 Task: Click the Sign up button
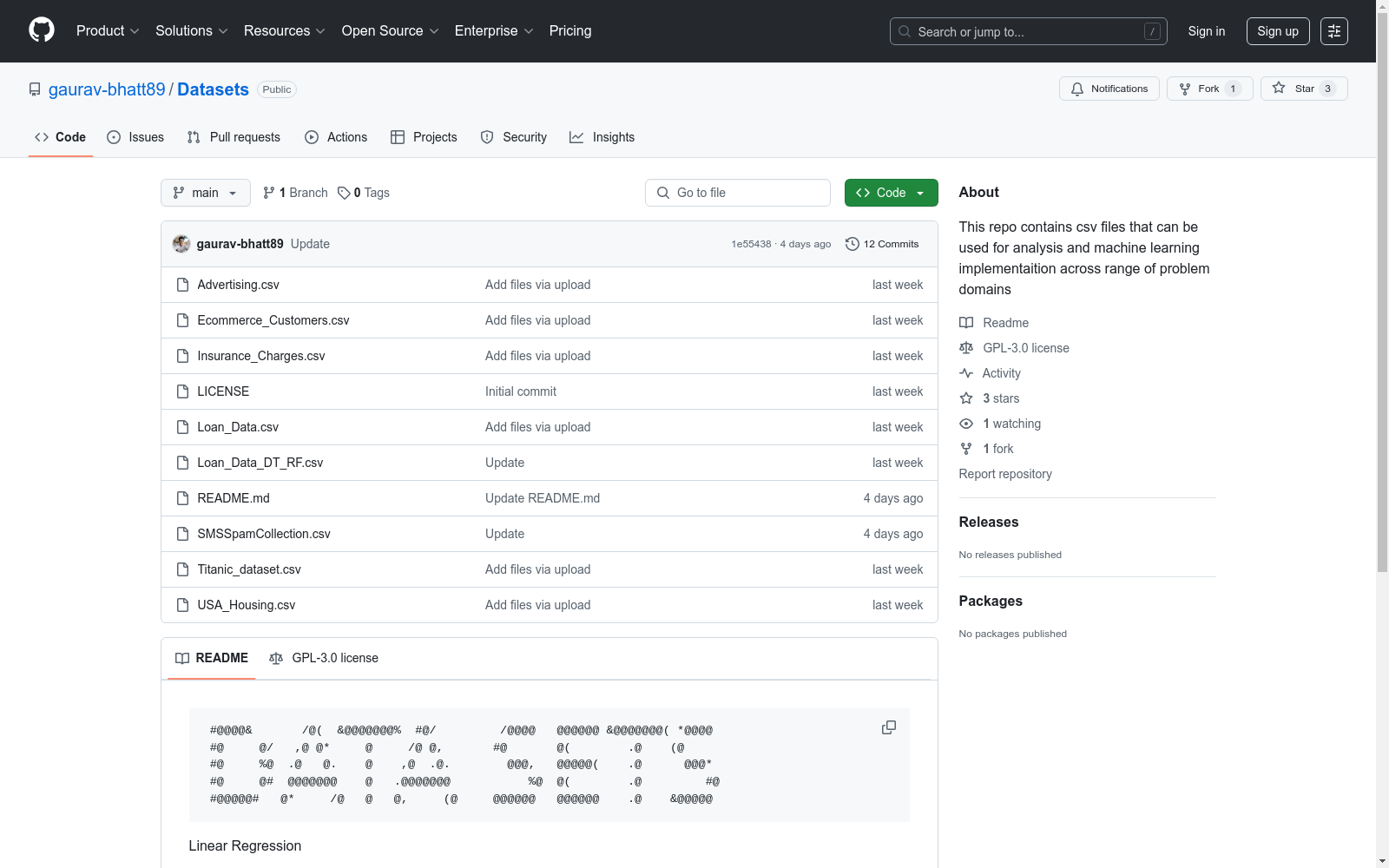1278,31
